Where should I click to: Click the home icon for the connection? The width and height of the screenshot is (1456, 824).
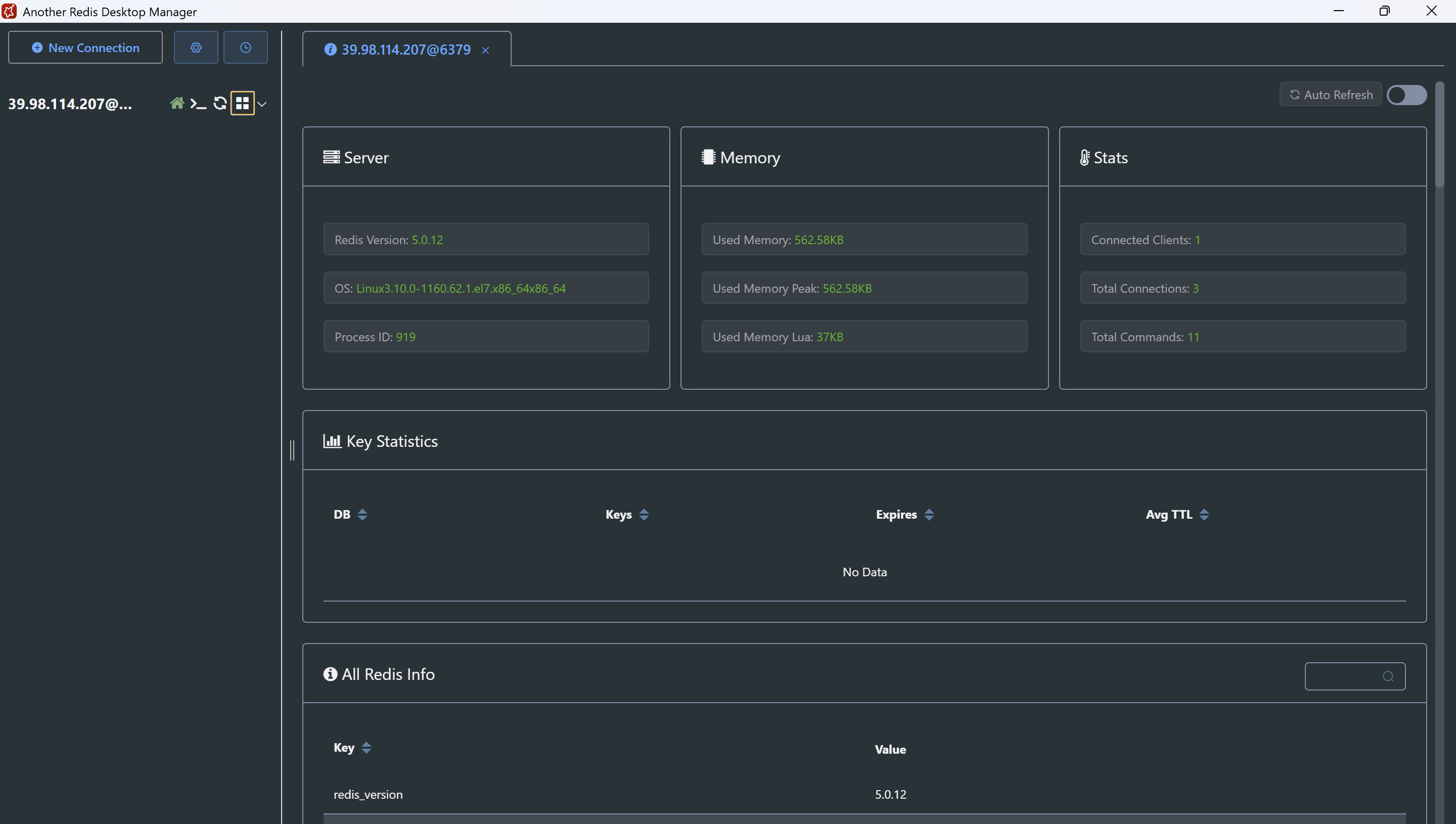click(177, 103)
